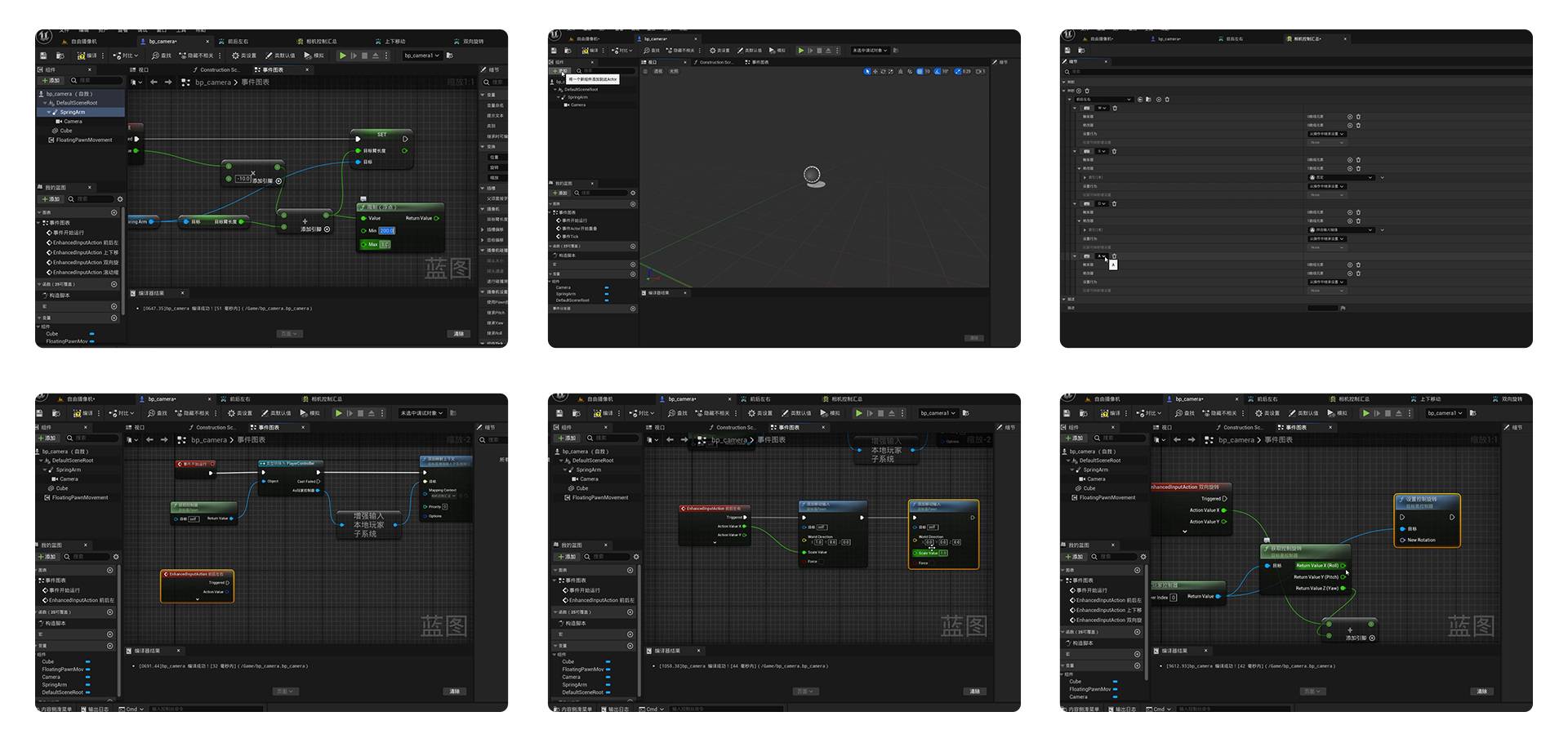Open 类默认值 class defaults in SET-node screenshot
Screen dimensions: 1568x743
click(281, 56)
